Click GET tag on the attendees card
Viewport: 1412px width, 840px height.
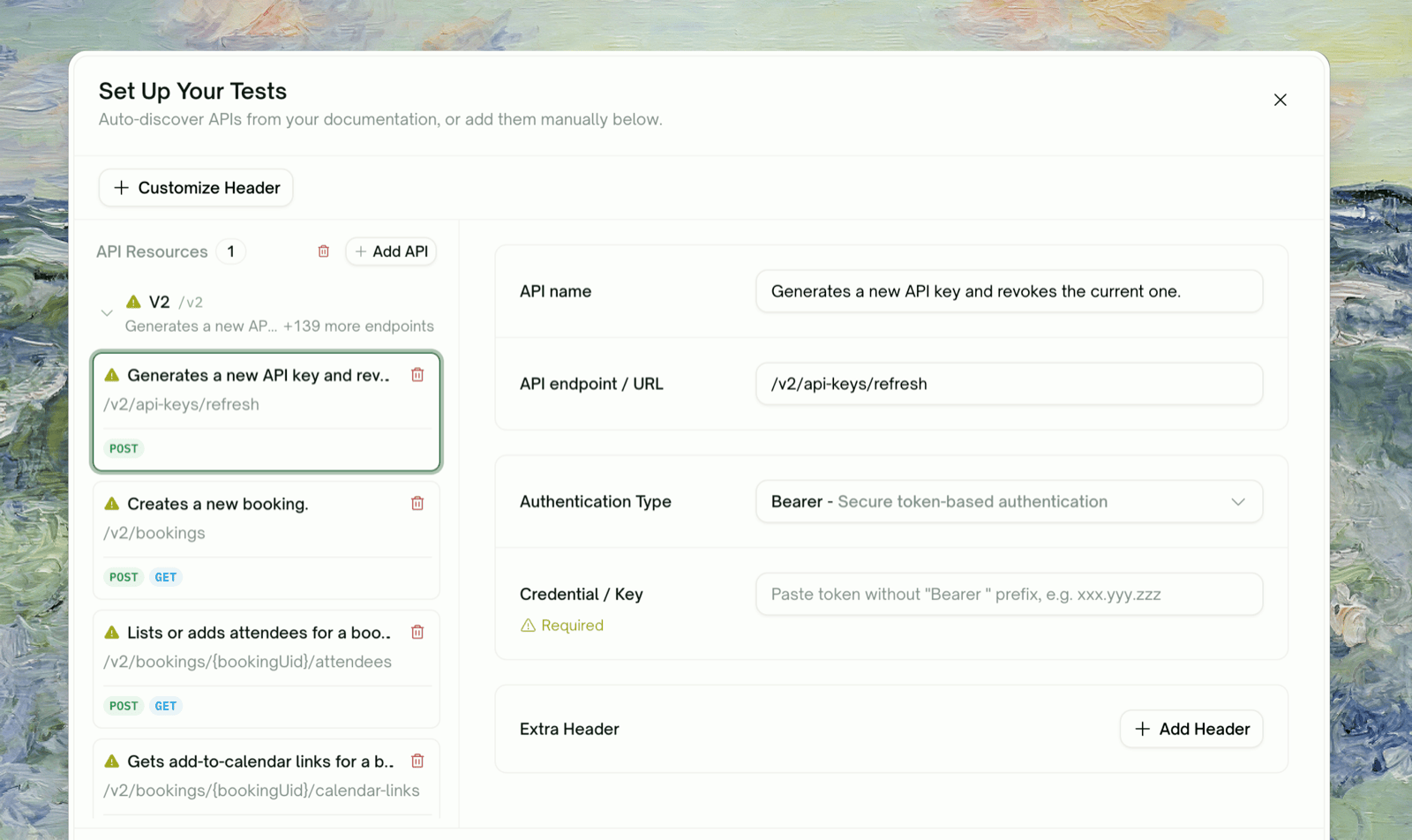tap(166, 706)
